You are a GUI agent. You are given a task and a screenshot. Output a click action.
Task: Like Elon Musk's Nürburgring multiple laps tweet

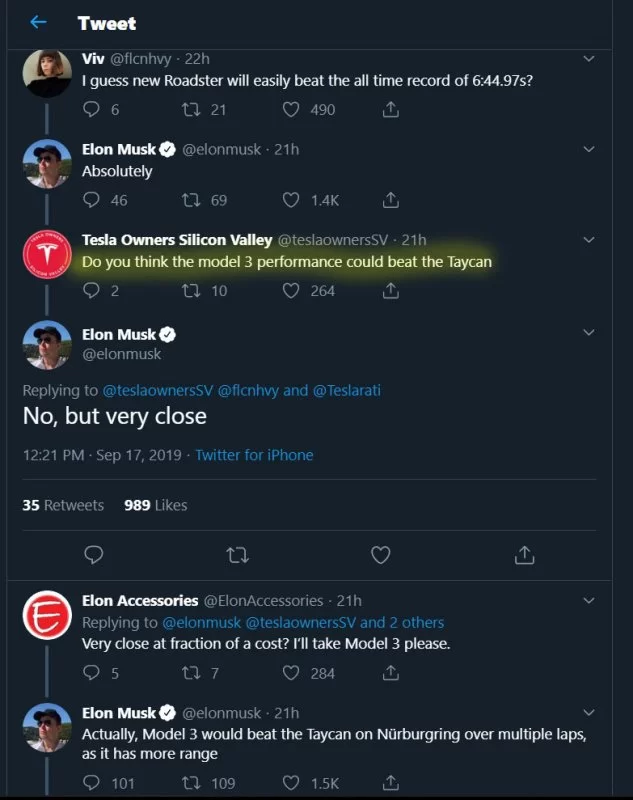point(292,783)
